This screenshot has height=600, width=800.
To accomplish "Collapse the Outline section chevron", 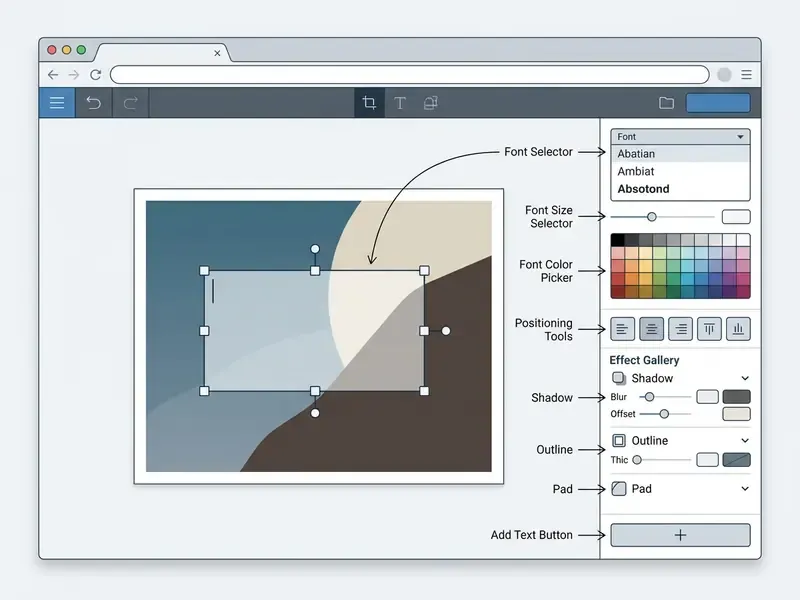I will click(745, 440).
